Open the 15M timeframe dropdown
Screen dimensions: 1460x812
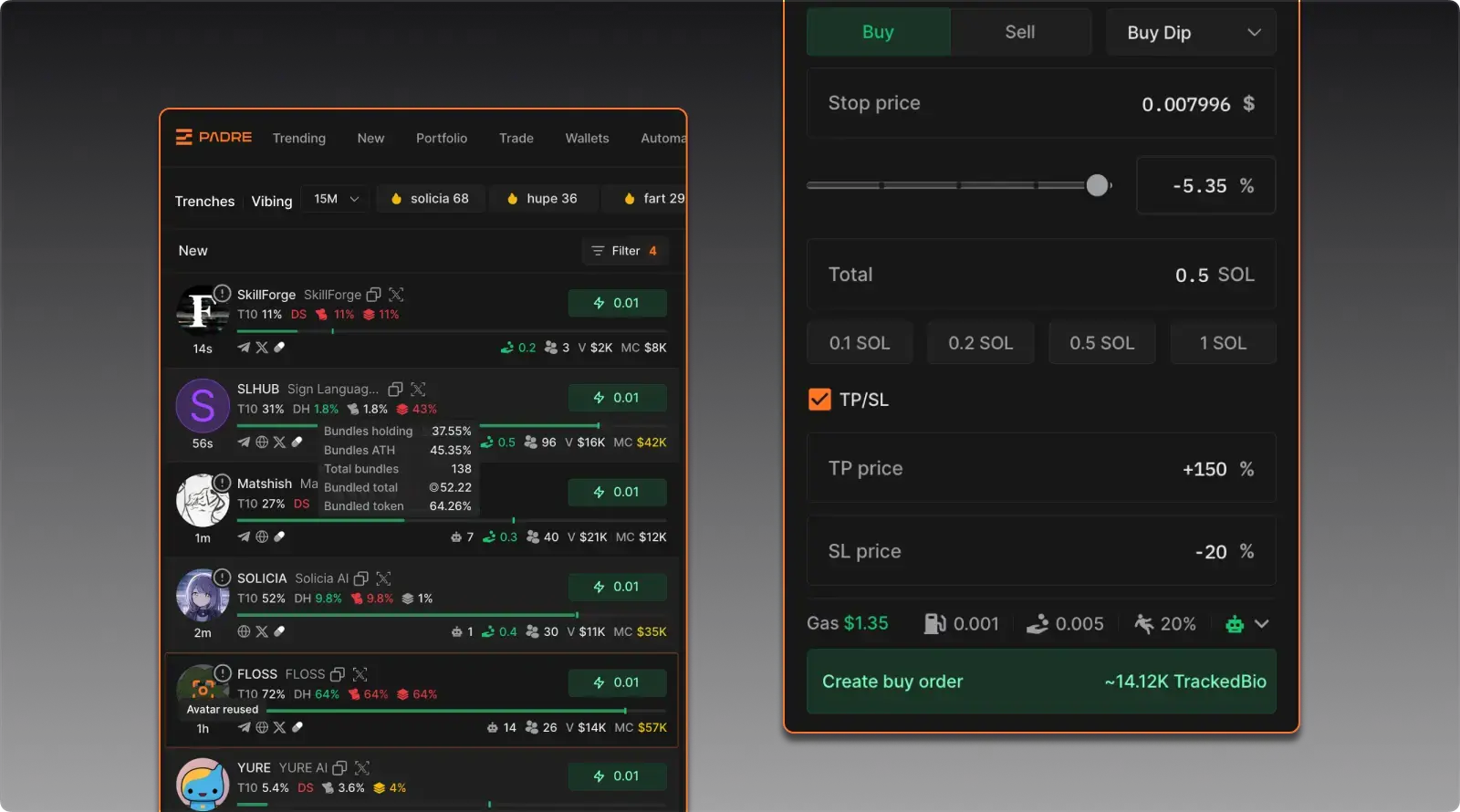336,199
